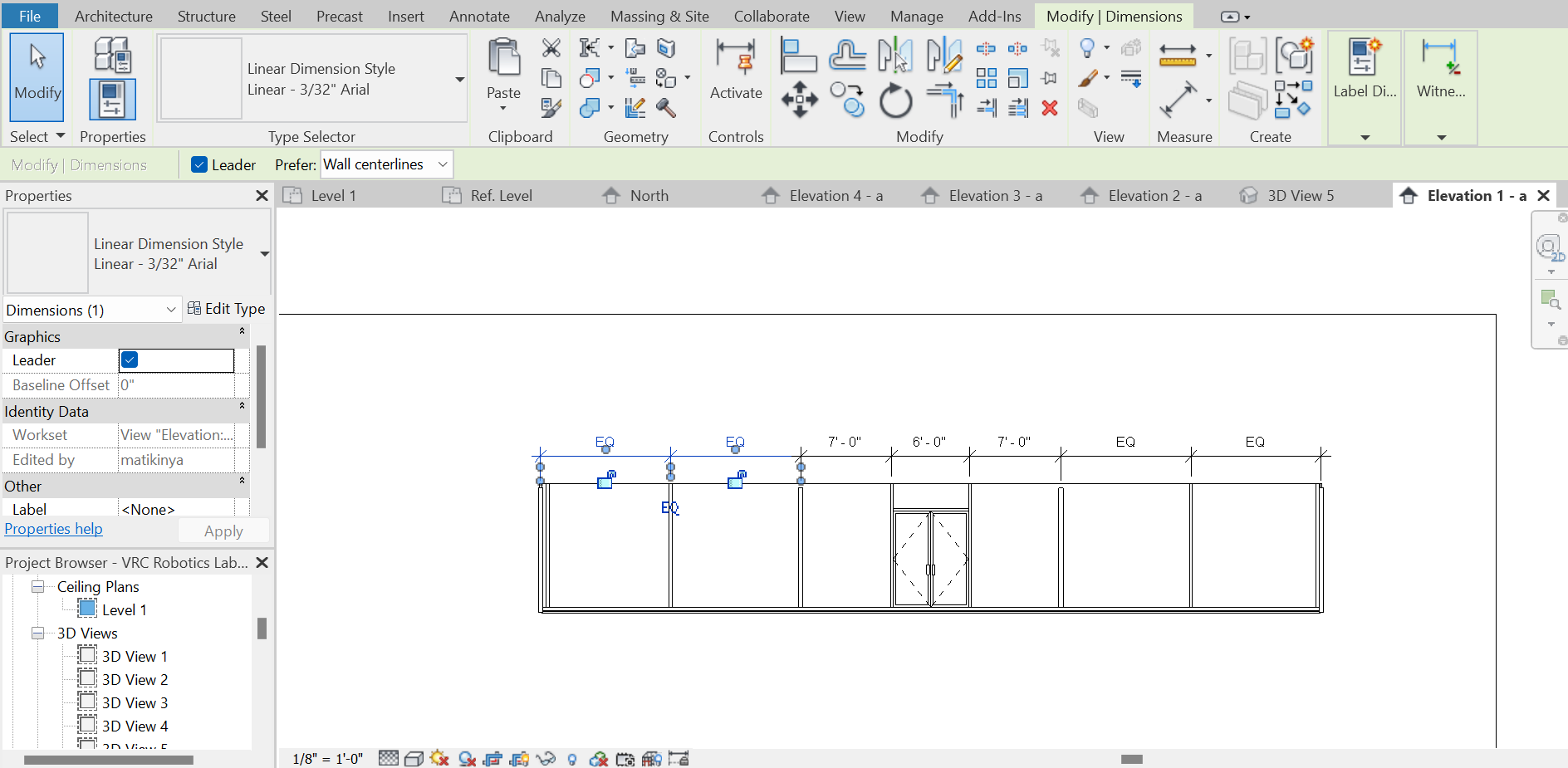Open Temporary Hide/Isolate glasses icon

[x=546, y=757]
